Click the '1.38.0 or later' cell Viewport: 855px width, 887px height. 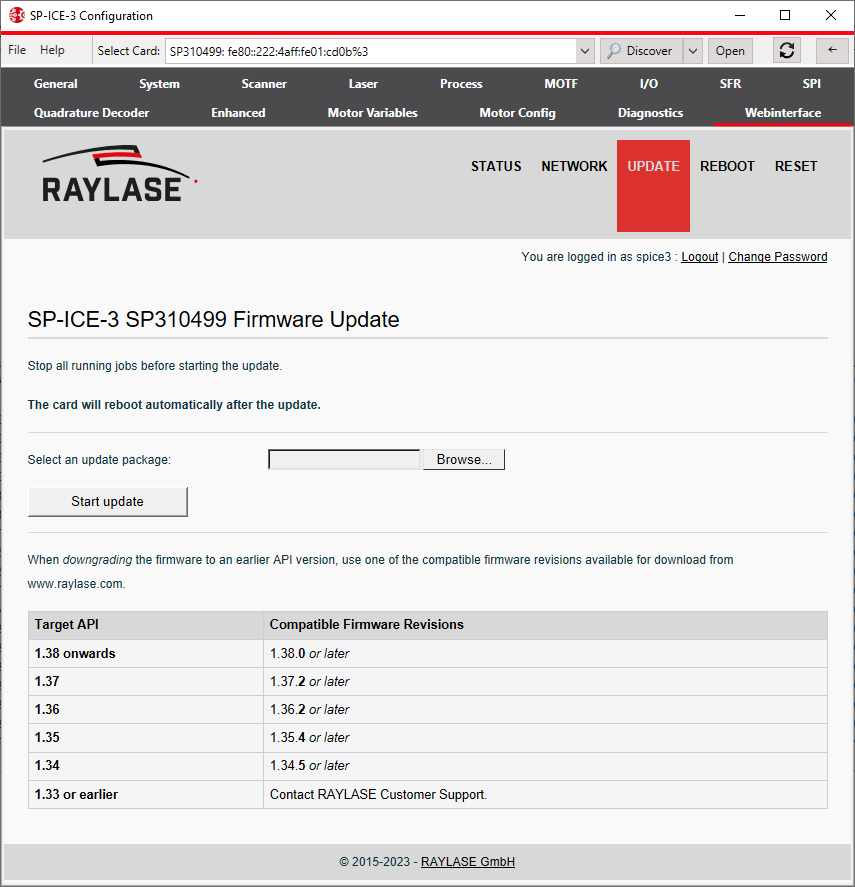point(545,653)
